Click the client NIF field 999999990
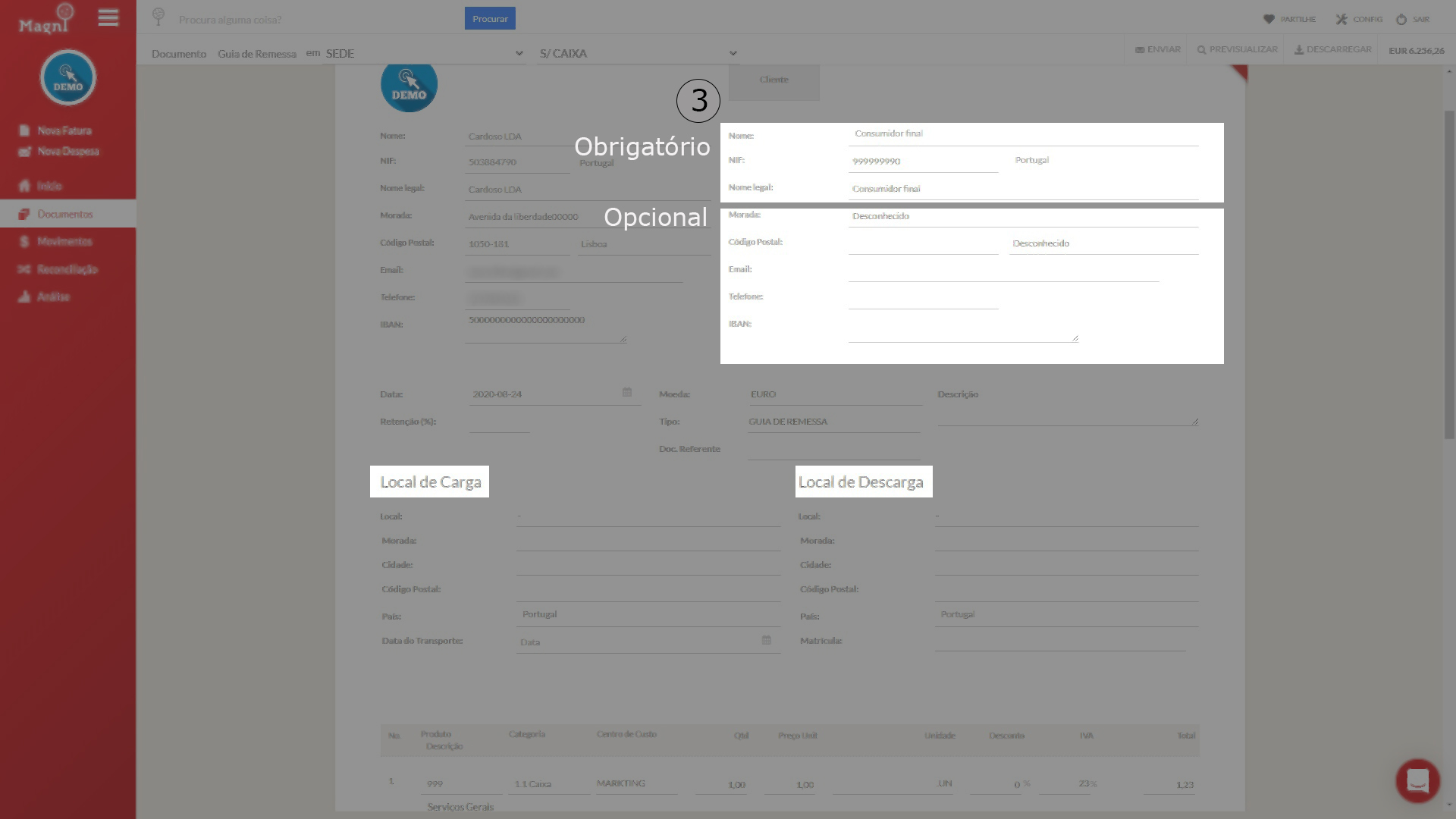 pyautogui.click(x=923, y=162)
